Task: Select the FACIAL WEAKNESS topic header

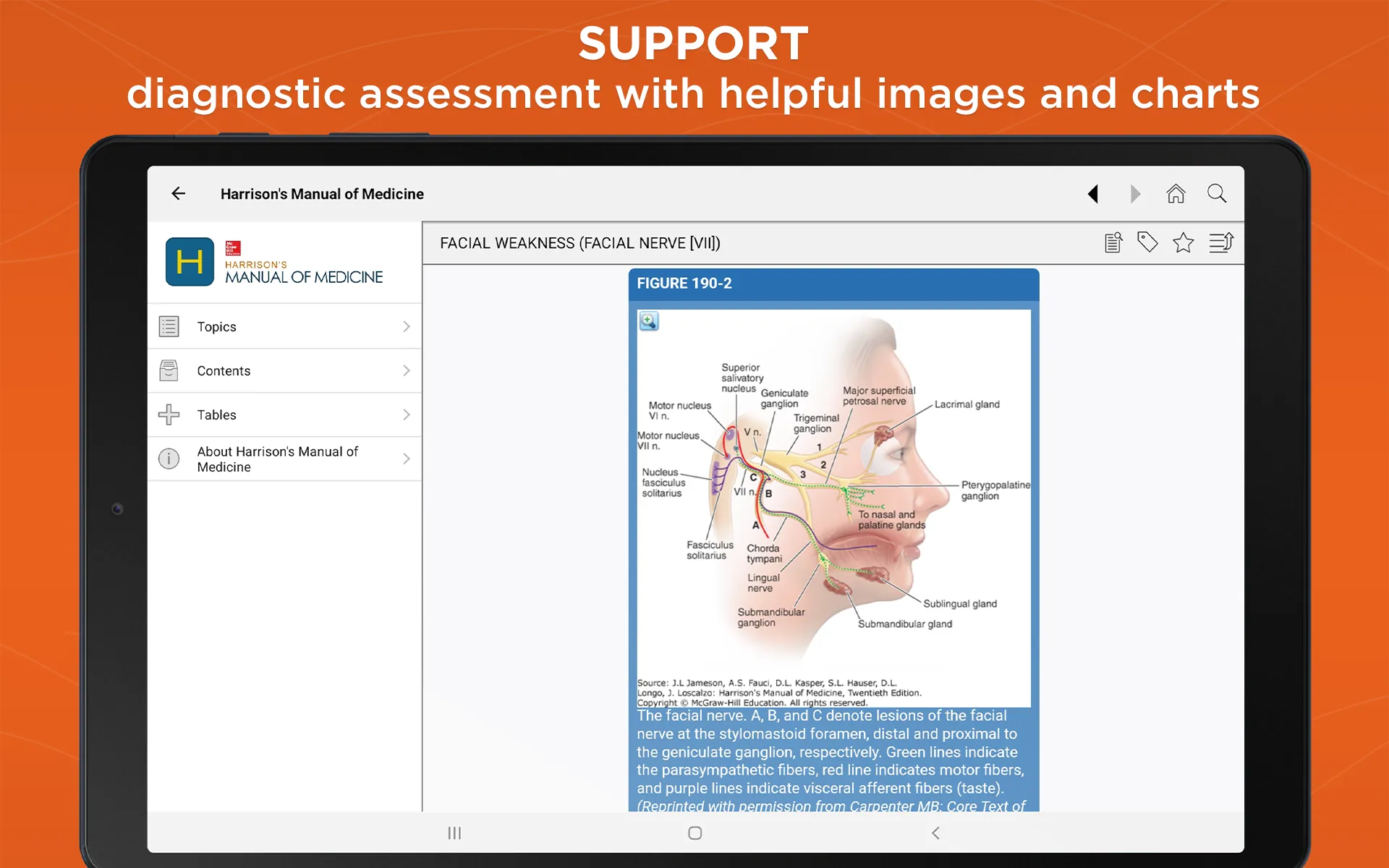Action: 579,243
